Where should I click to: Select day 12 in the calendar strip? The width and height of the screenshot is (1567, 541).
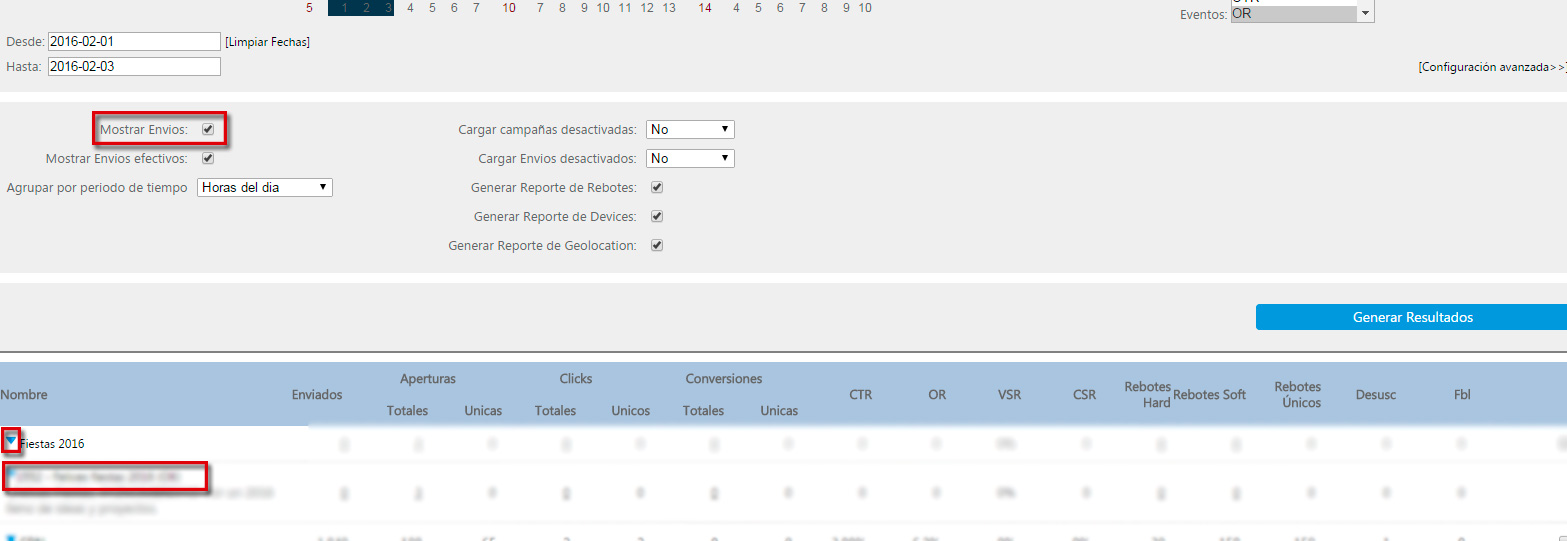pos(647,8)
